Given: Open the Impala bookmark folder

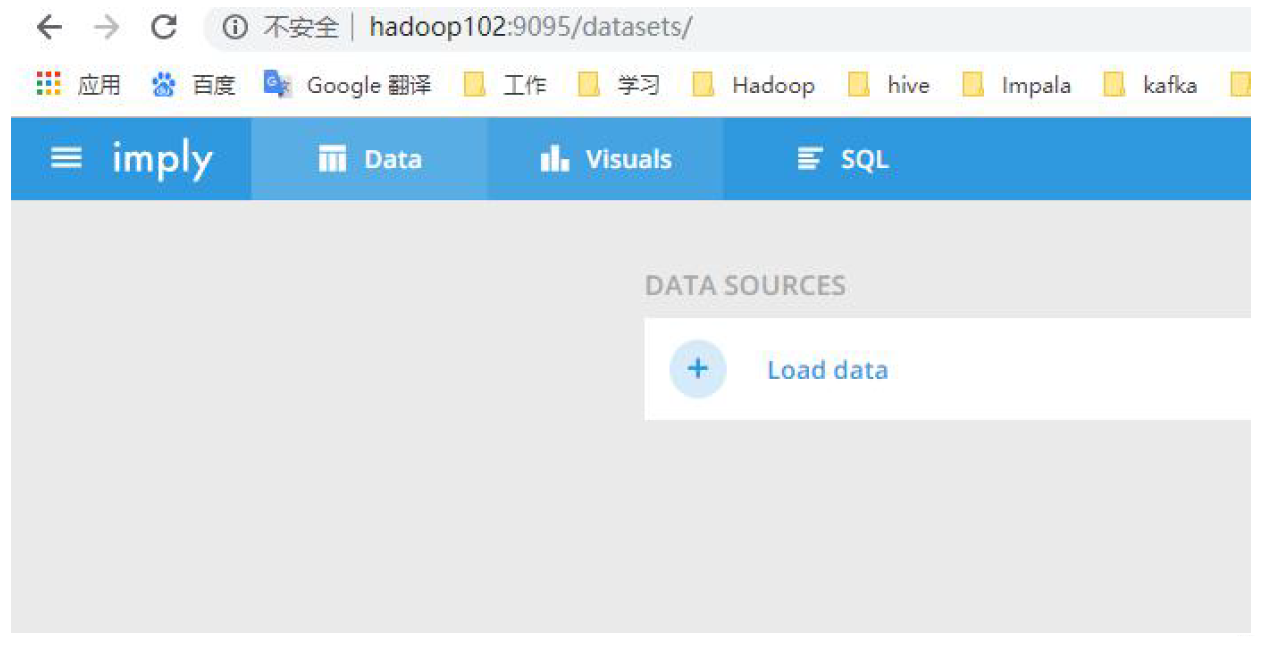Looking at the screenshot, I should (1016, 85).
